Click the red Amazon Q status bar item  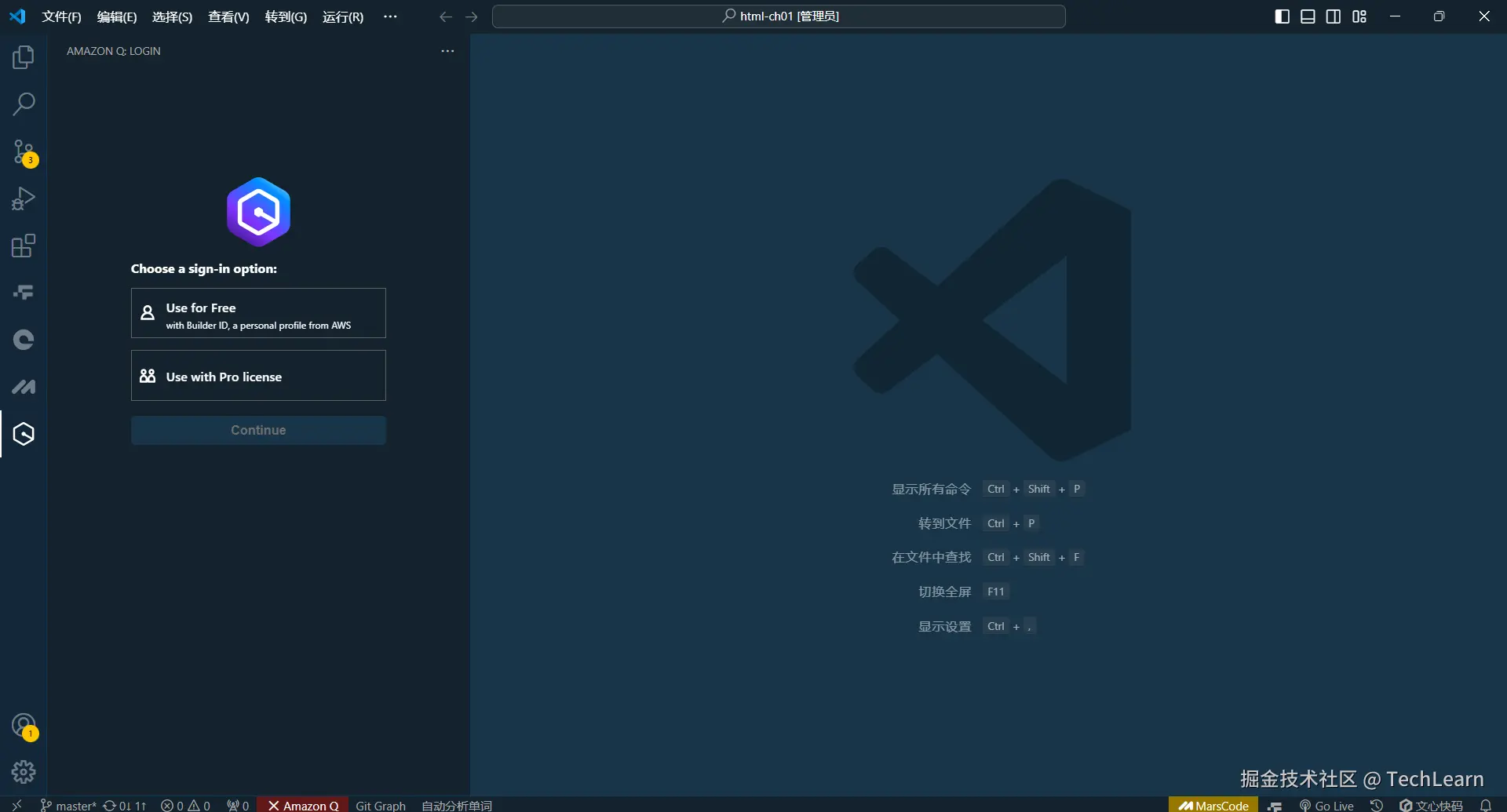303,806
